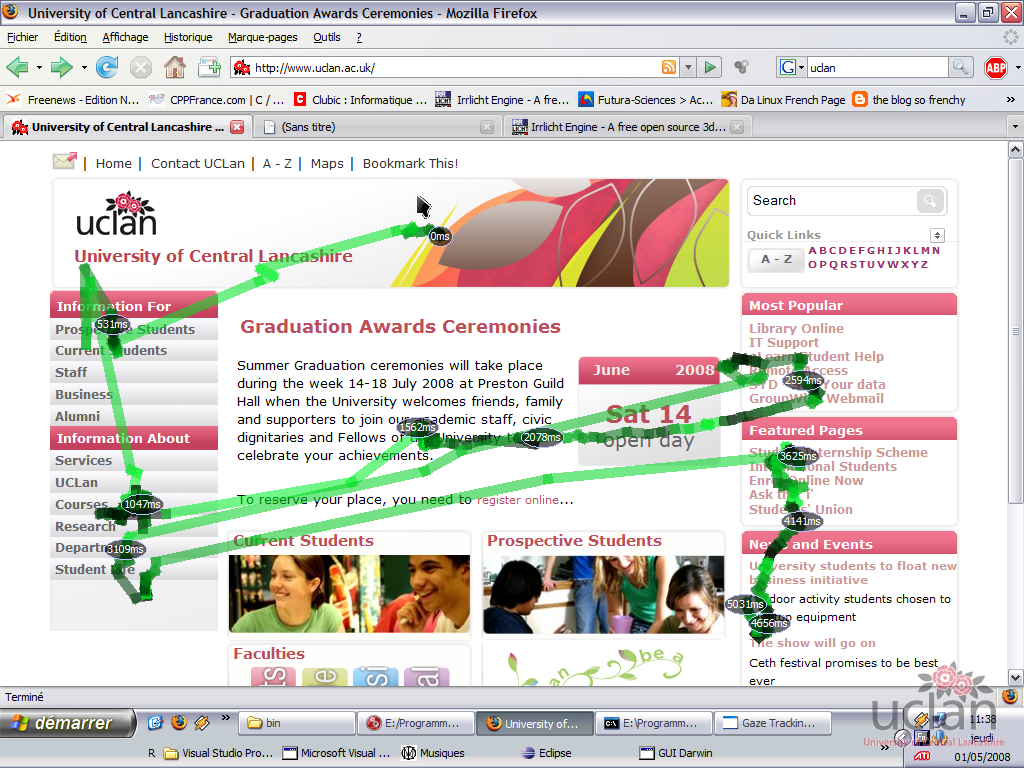This screenshot has width=1024, height=768.
Task: Click the green Go arrow beside the address bar
Action: click(x=710, y=67)
